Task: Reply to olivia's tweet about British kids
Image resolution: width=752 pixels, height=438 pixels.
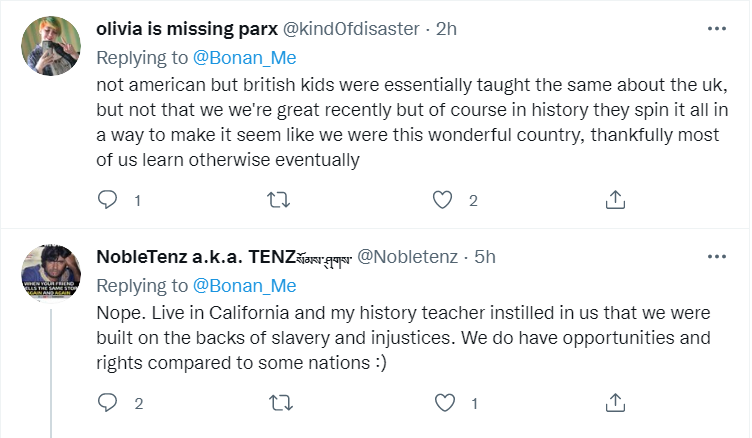Action: pos(107,200)
